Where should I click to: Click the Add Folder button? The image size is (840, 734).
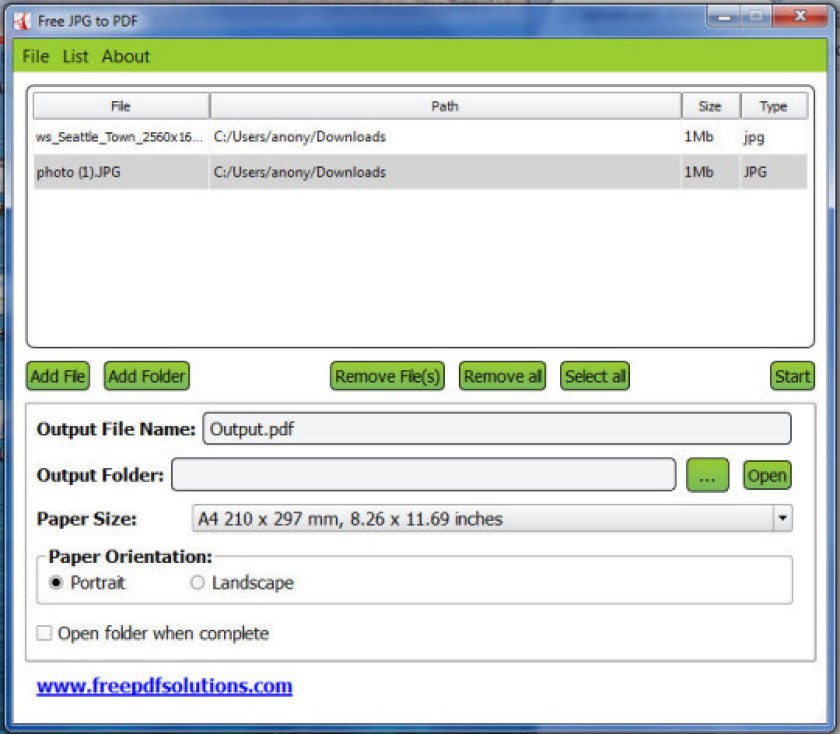[x=147, y=376]
